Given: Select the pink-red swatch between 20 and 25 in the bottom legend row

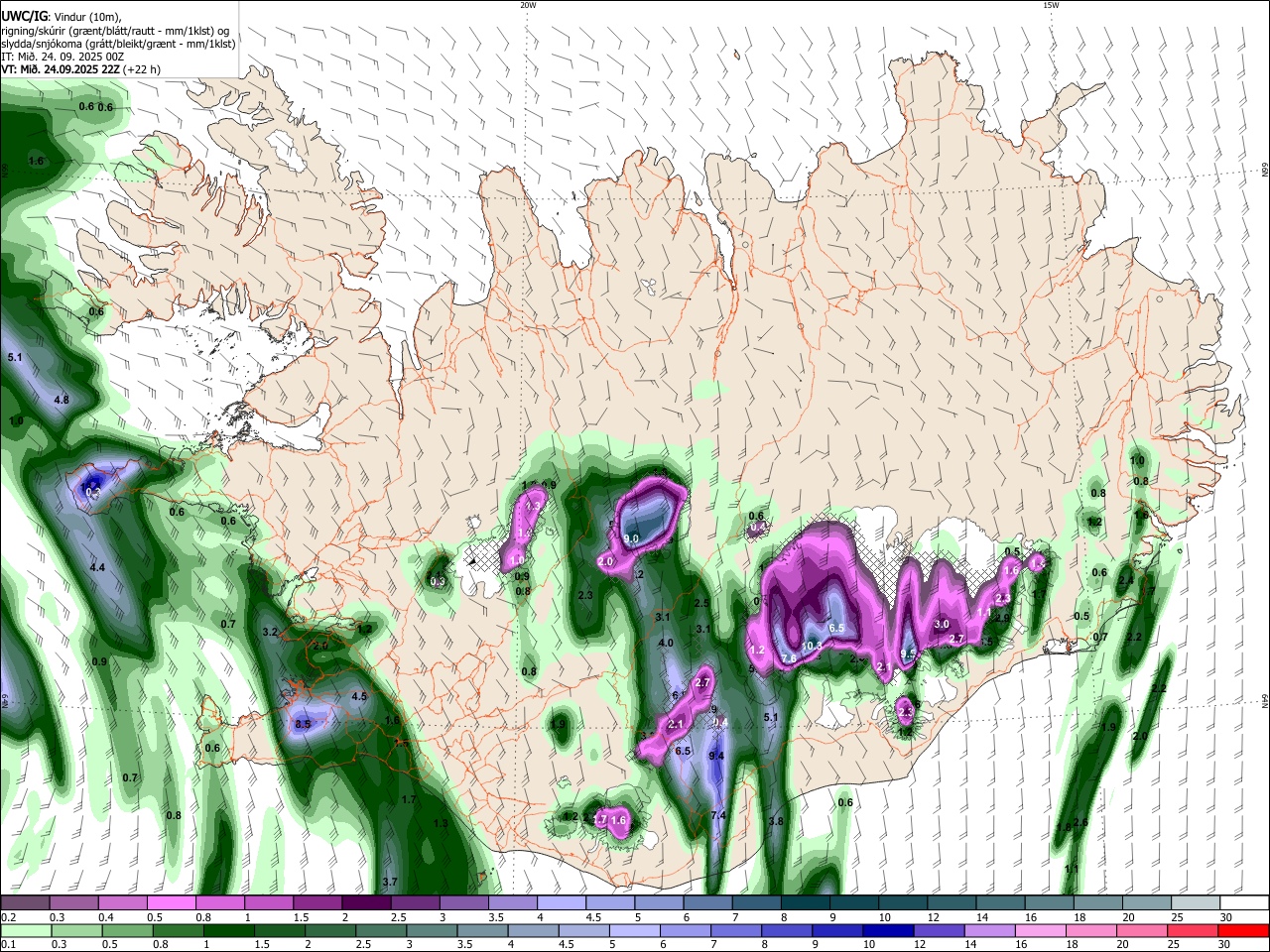Looking at the screenshot, I should [1141, 930].
